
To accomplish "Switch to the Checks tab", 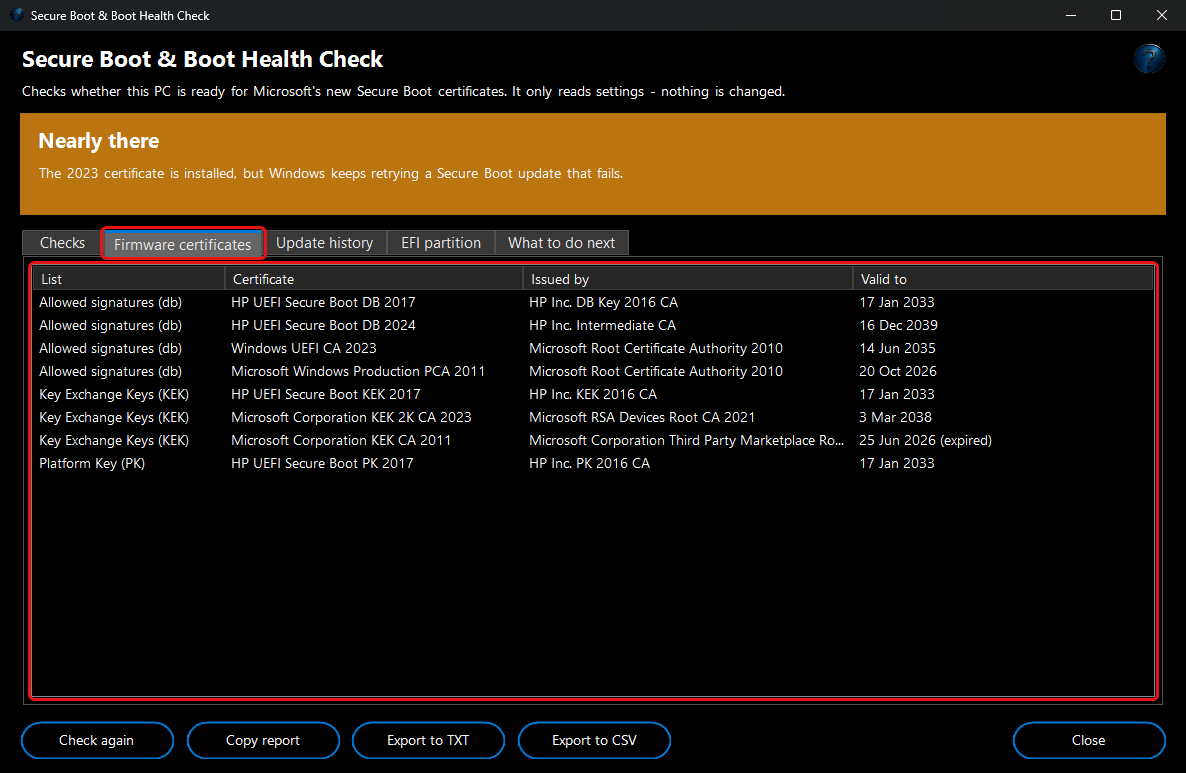I will pyautogui.click(x=62, y=243).
